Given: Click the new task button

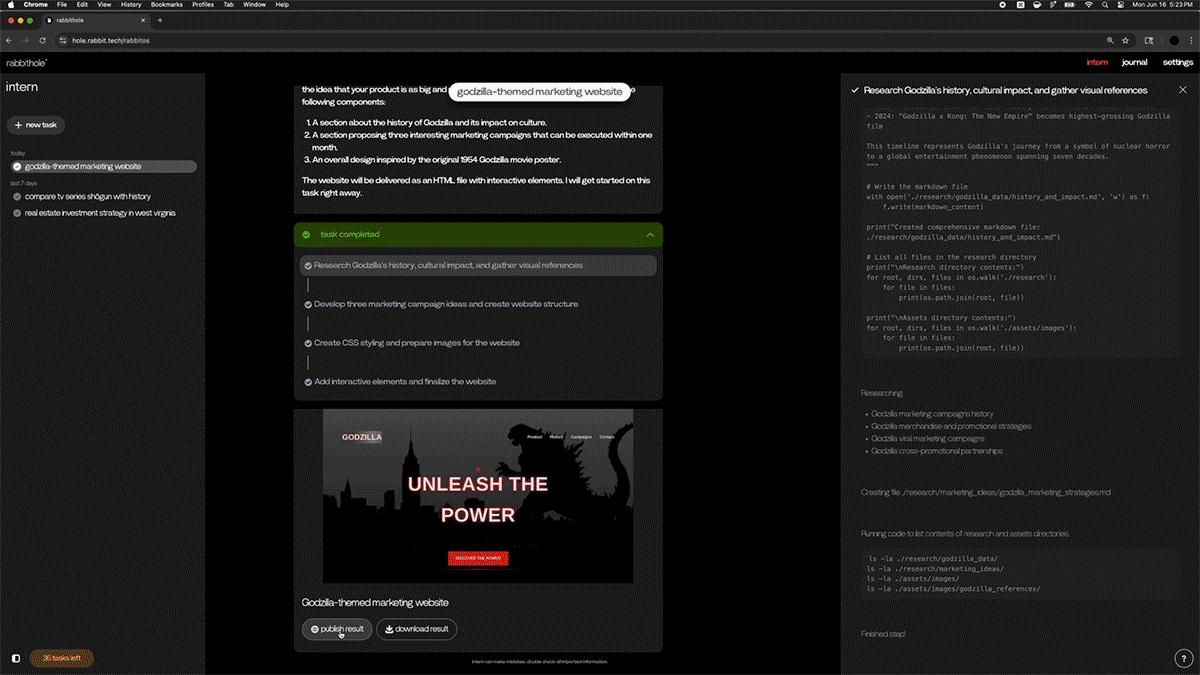Looking at the screenshot, I should (x=36, y=125).
